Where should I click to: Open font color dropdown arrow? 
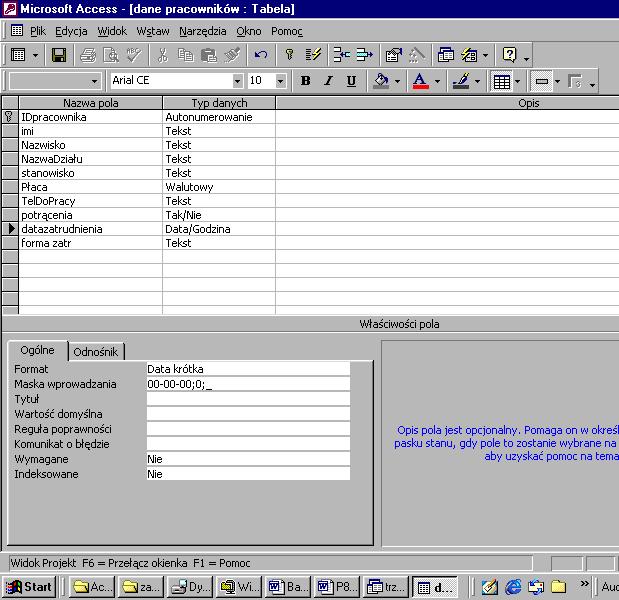click(x=437, y=81)
